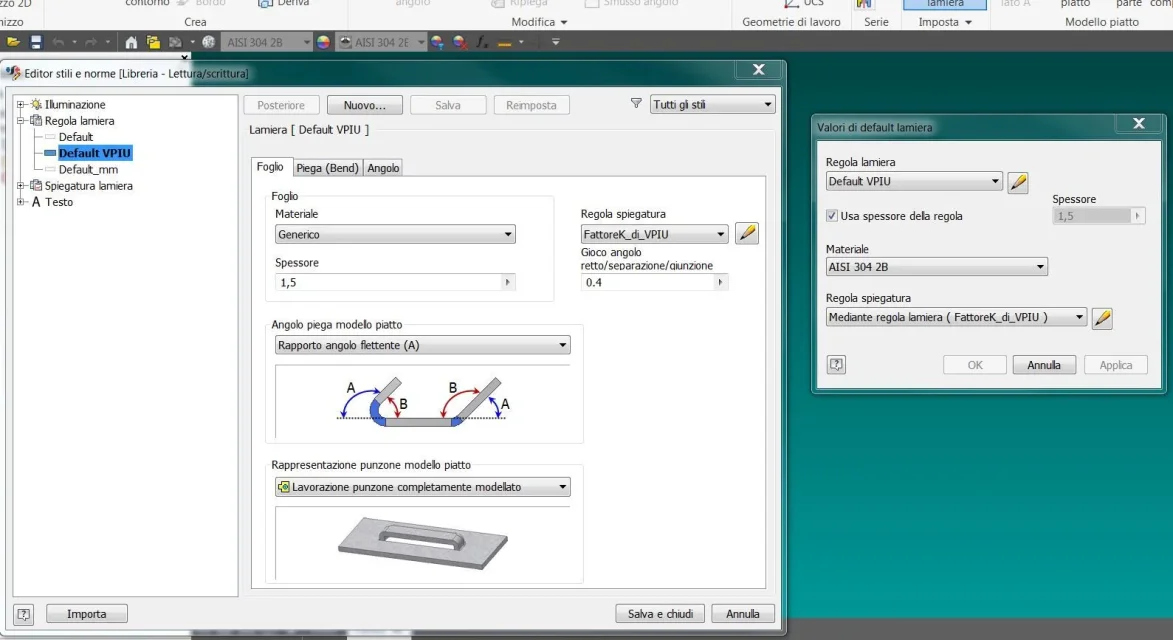Open the Materiale dropdown showing Generico
The height and width of the screenshot is (640, 1173).
[395, 235]
